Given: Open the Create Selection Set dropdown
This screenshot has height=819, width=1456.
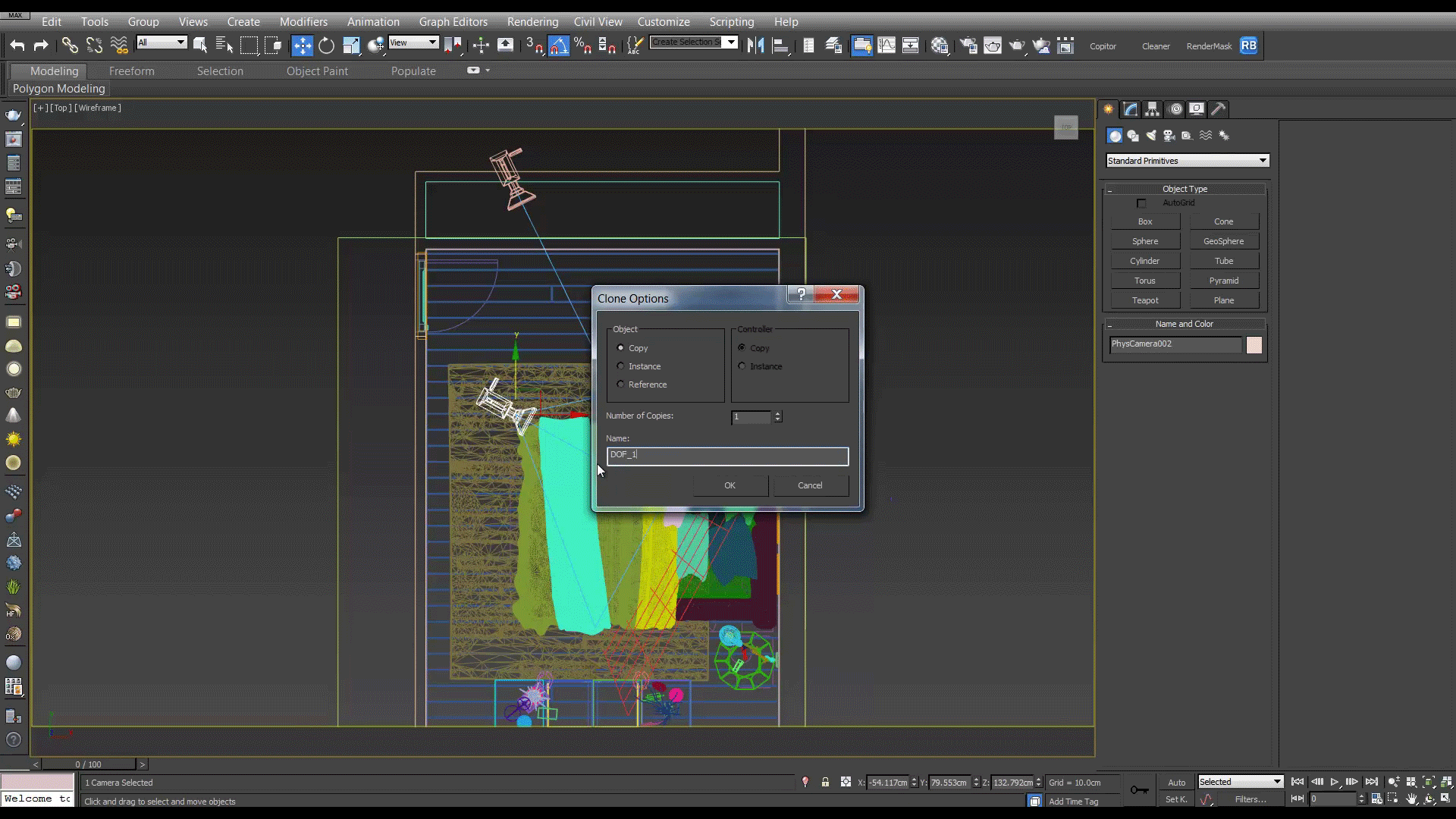Looking at the screenshot, I should [694, 42].
